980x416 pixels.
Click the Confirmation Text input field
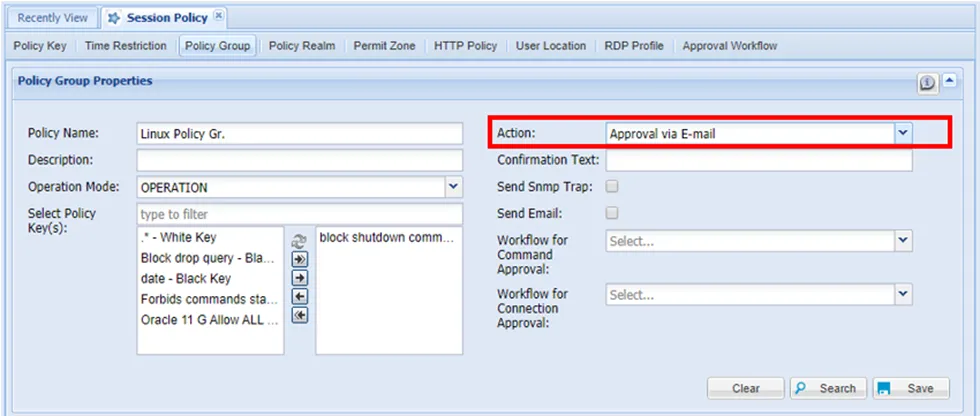click(759, 160)
